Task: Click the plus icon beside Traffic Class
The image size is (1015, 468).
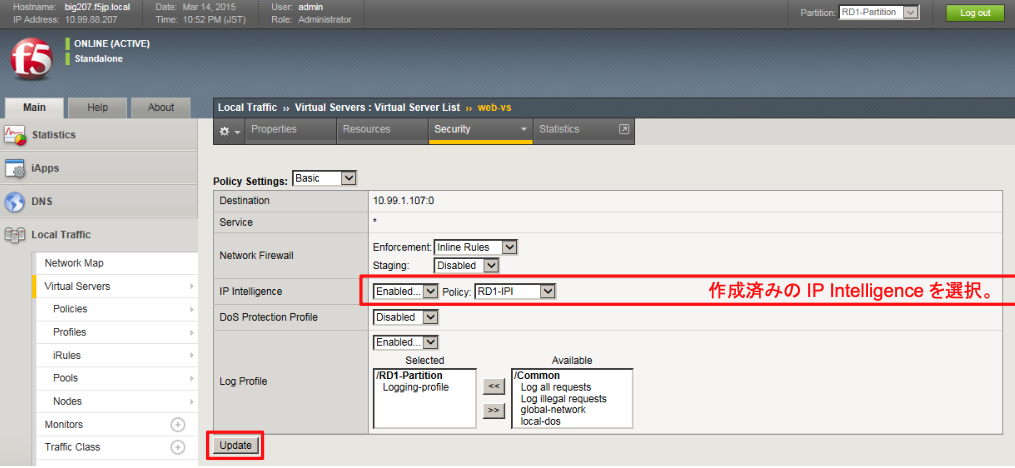Action: [177, 448]
